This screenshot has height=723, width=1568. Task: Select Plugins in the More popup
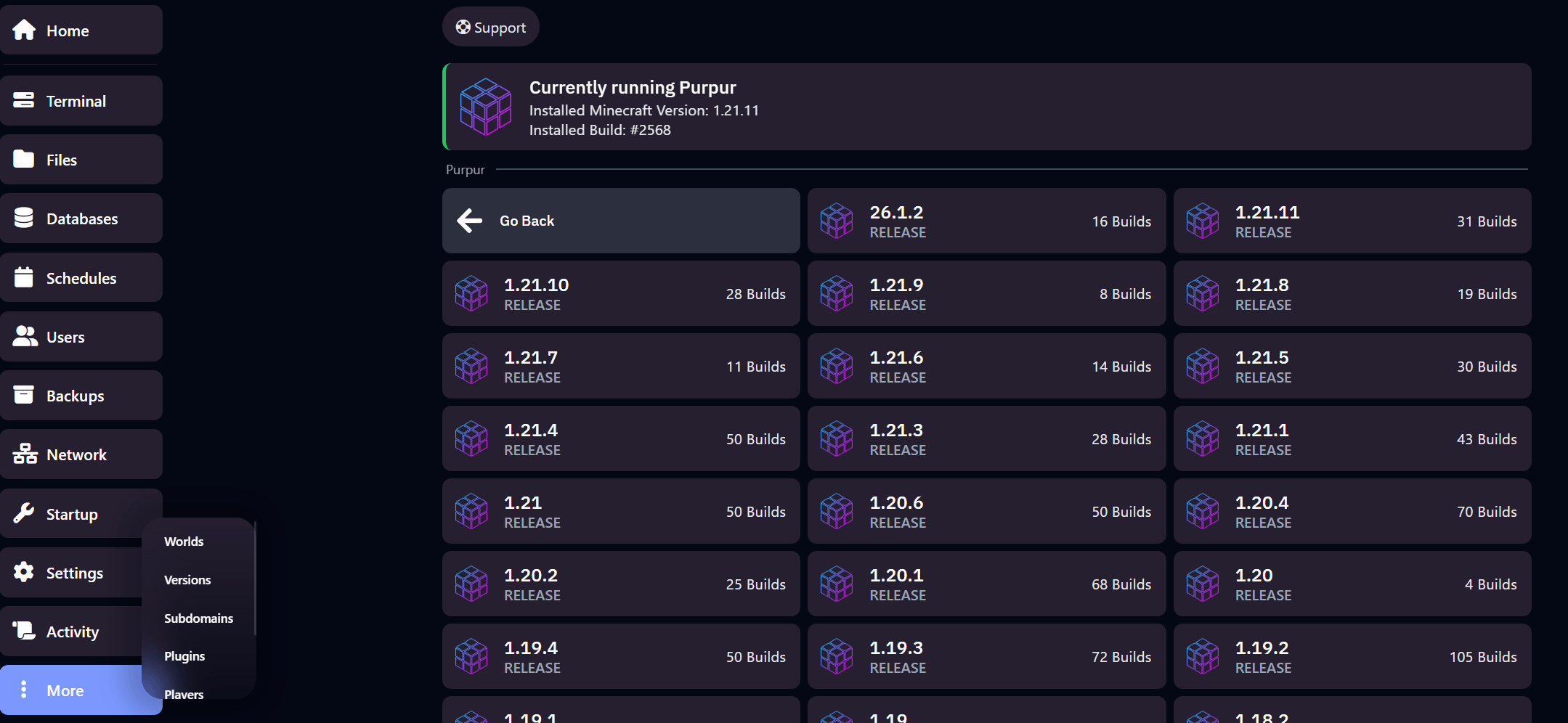(x=184, y=656)
